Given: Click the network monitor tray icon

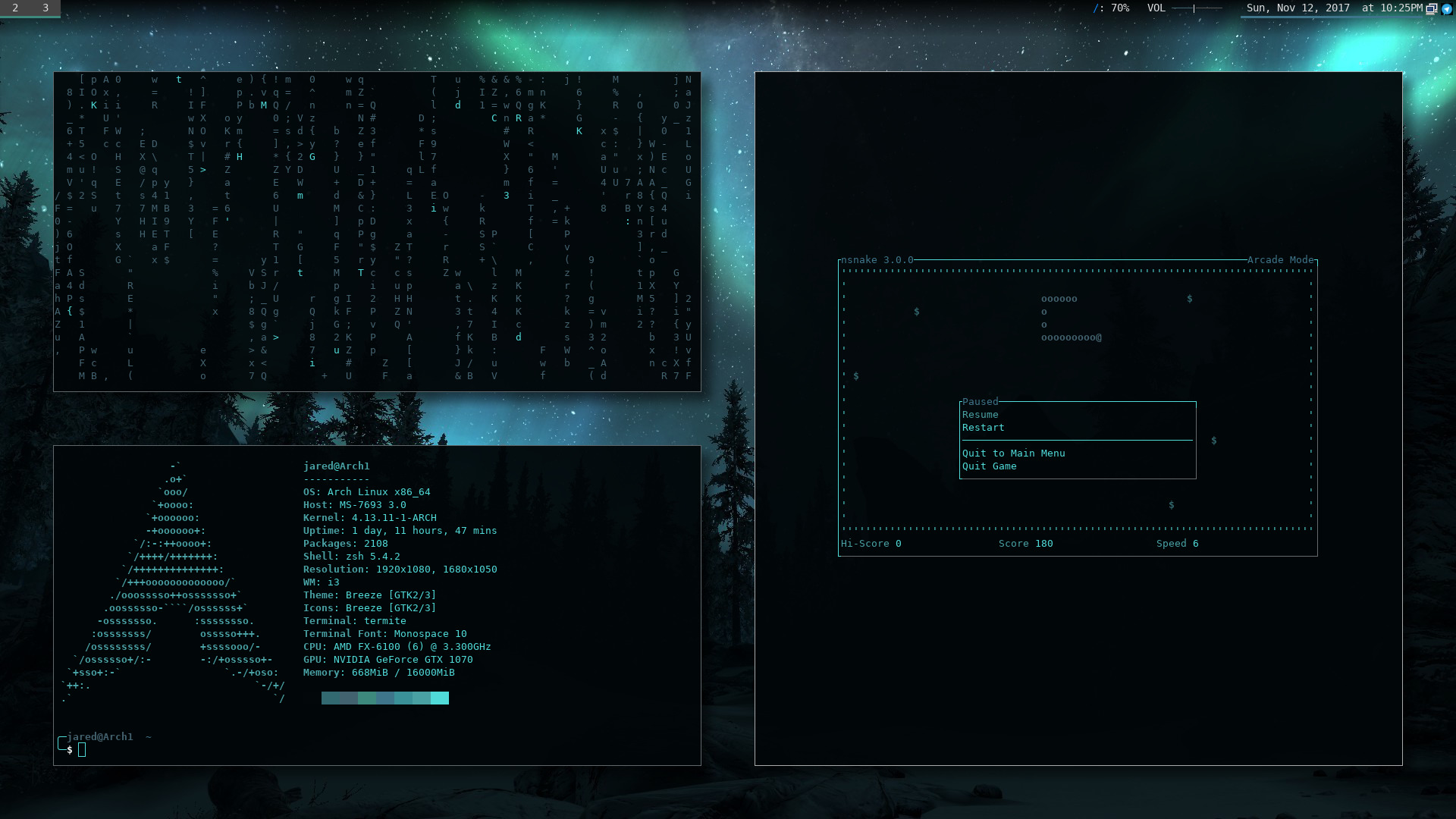Looking at the screenshot, I should (1432, 9).
